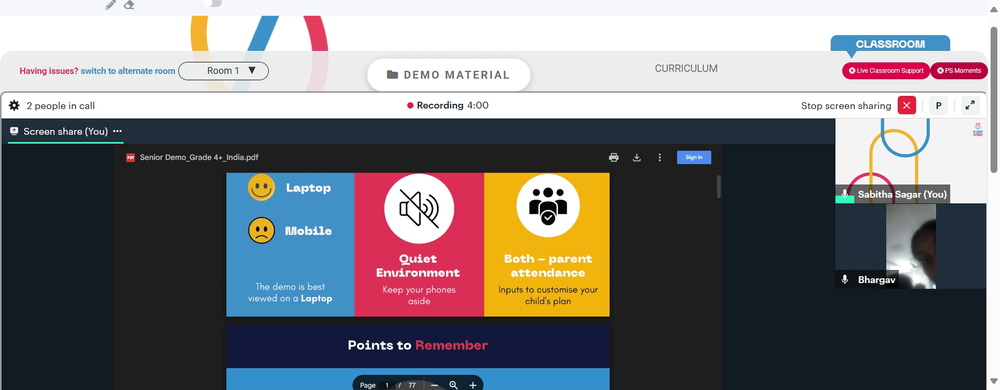This screenshot has height=390, width=1000.
Task: Toggle Sabitha Sagar's microphone icon
Action: [x=845, y=194]
